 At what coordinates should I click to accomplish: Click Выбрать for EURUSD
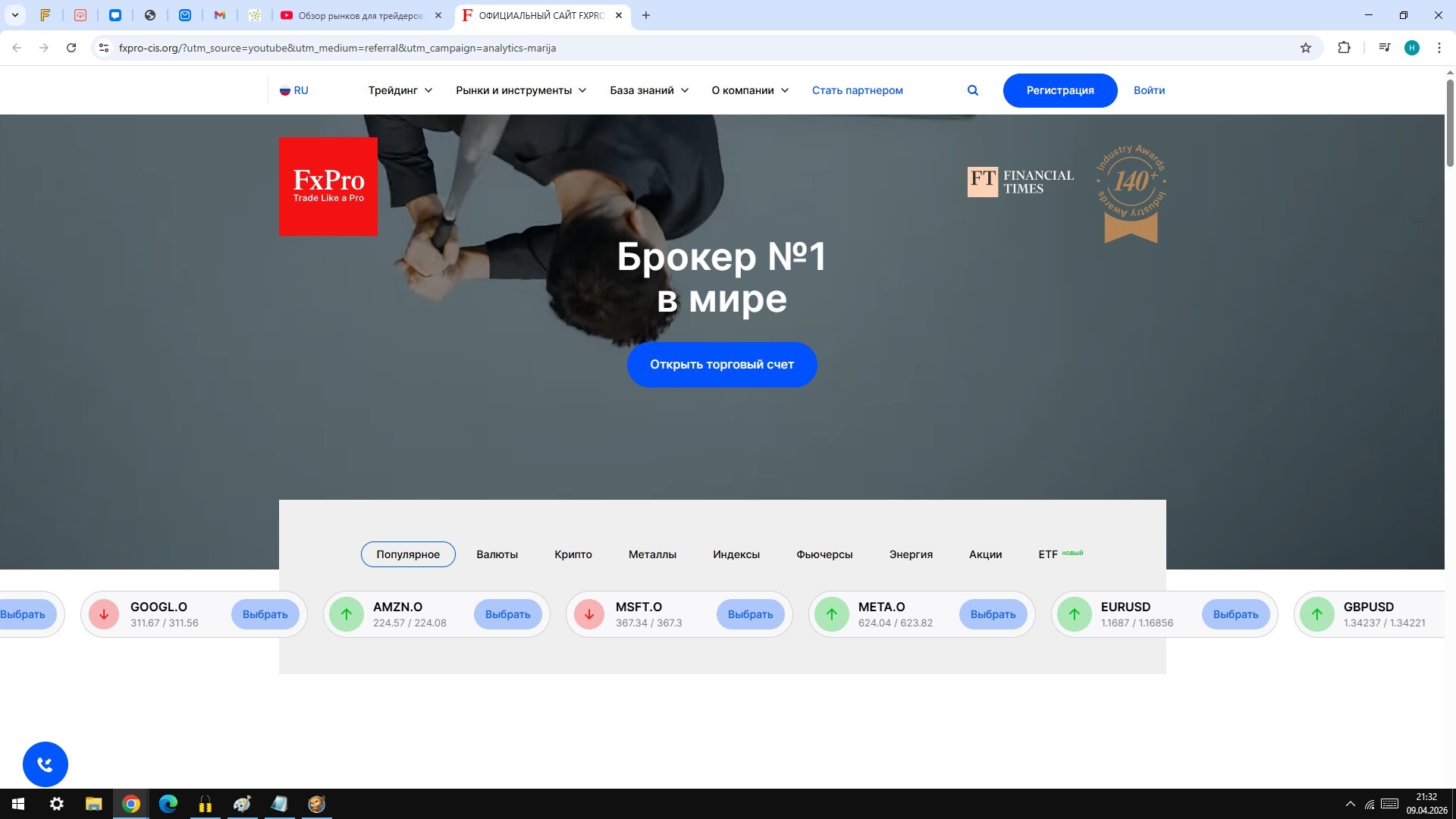click(x=1235, y=614)
